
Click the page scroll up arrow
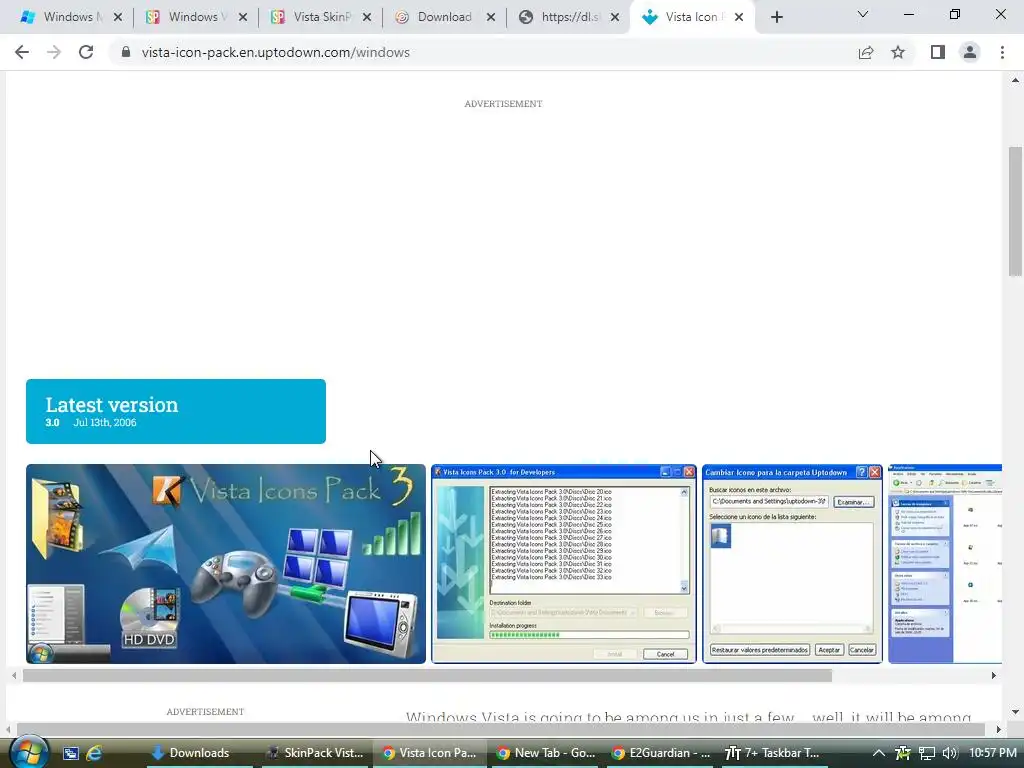pyautogui.click(x=1015, y=80)
